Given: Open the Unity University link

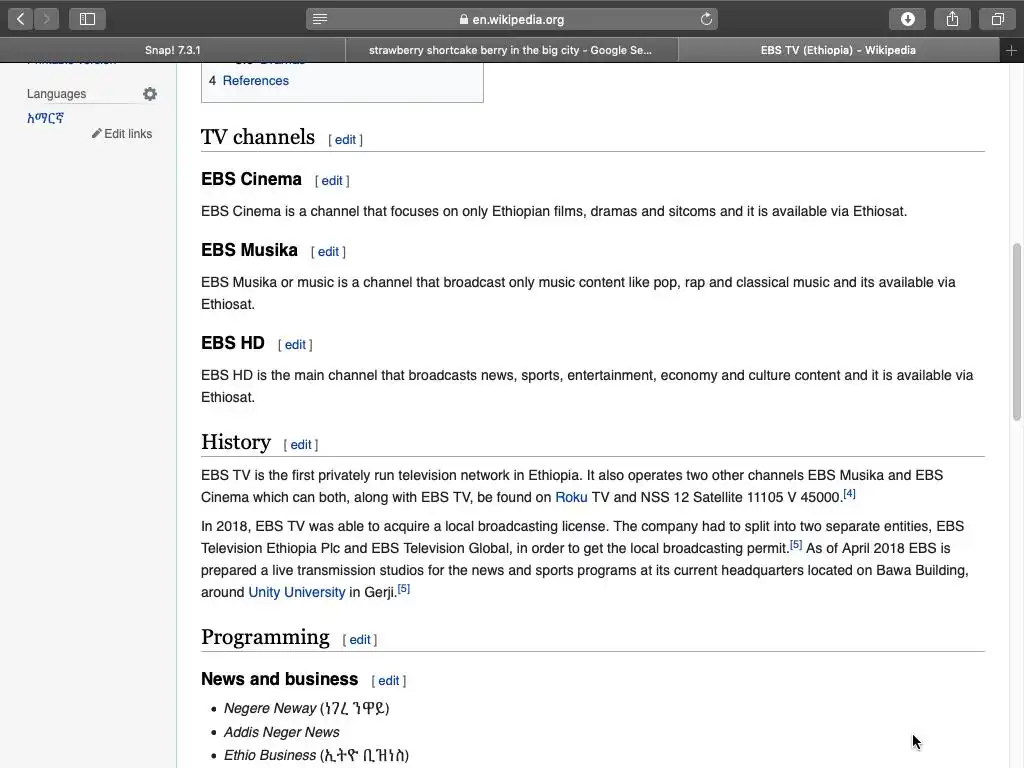Looking at the screenshot, I should pos(296,592).
